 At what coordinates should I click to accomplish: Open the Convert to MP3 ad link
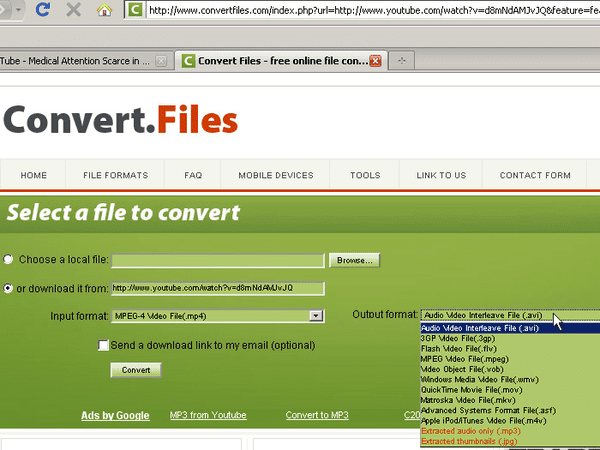(x=317, y=415)
